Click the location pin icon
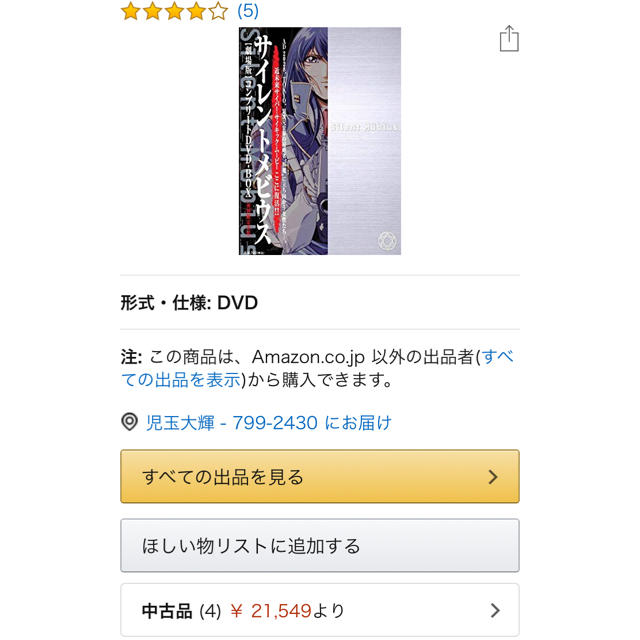 tap(129, 422)
